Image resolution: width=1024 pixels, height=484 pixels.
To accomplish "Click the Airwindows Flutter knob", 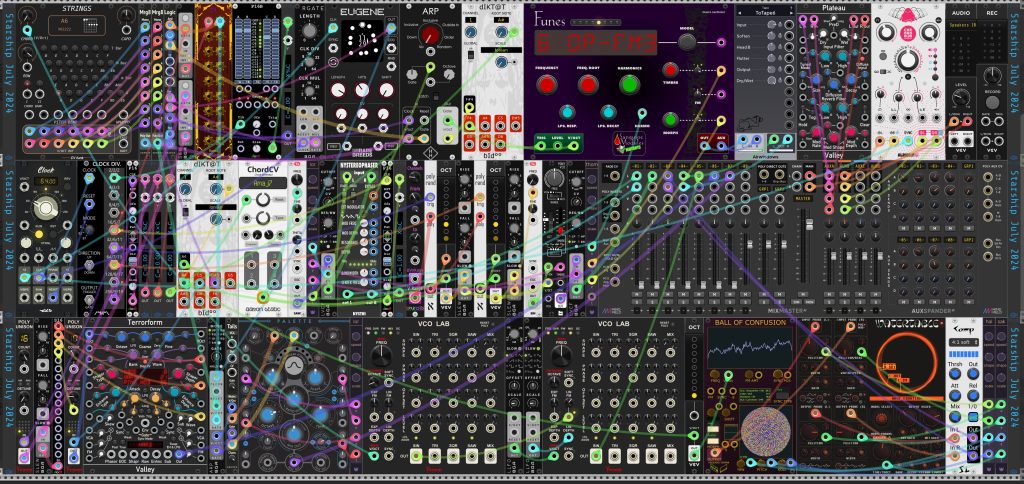I will point(773,57).
